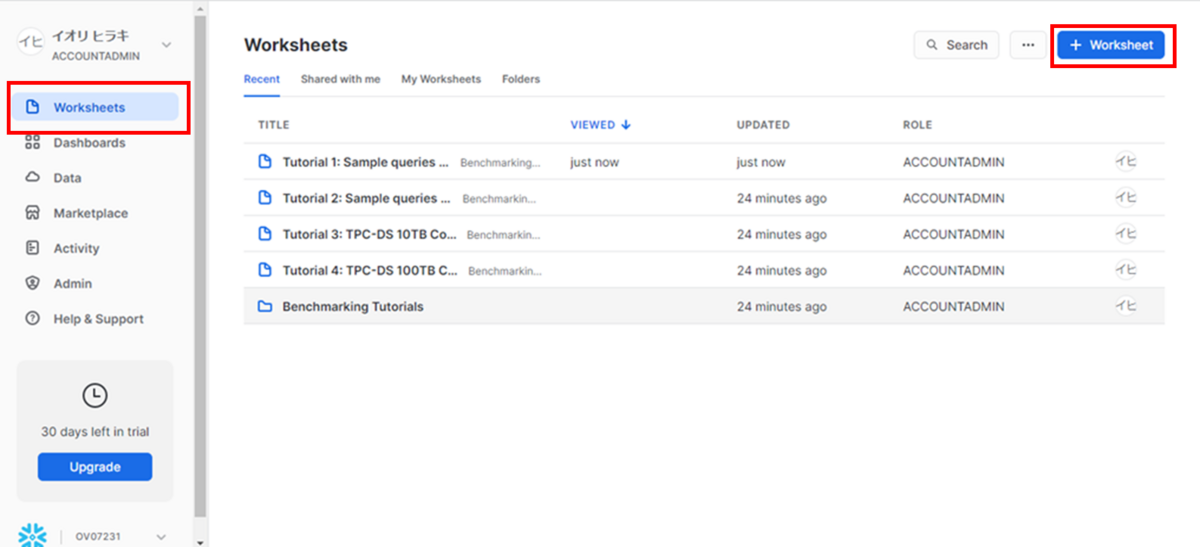Click the Data cloud icon
Screen dimensions: 1200x547
(32, 178)
